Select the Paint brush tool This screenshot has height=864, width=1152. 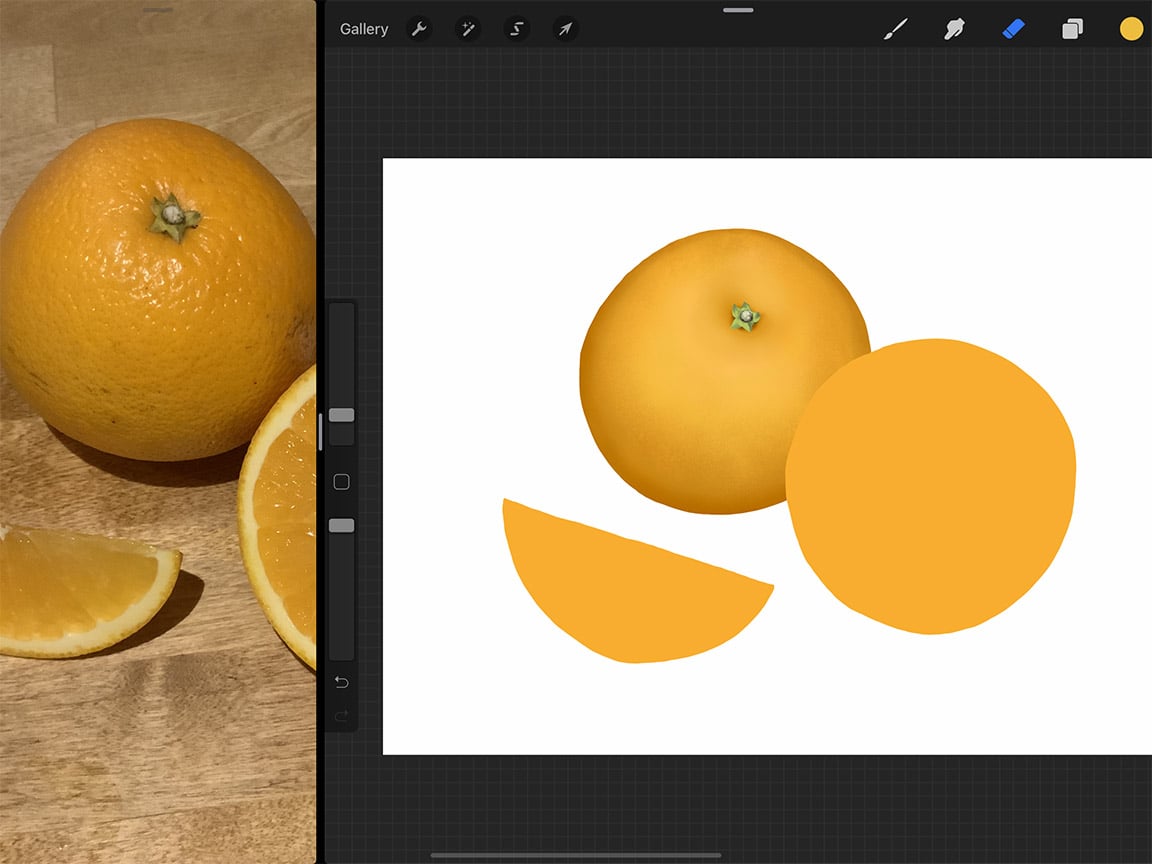896,29
